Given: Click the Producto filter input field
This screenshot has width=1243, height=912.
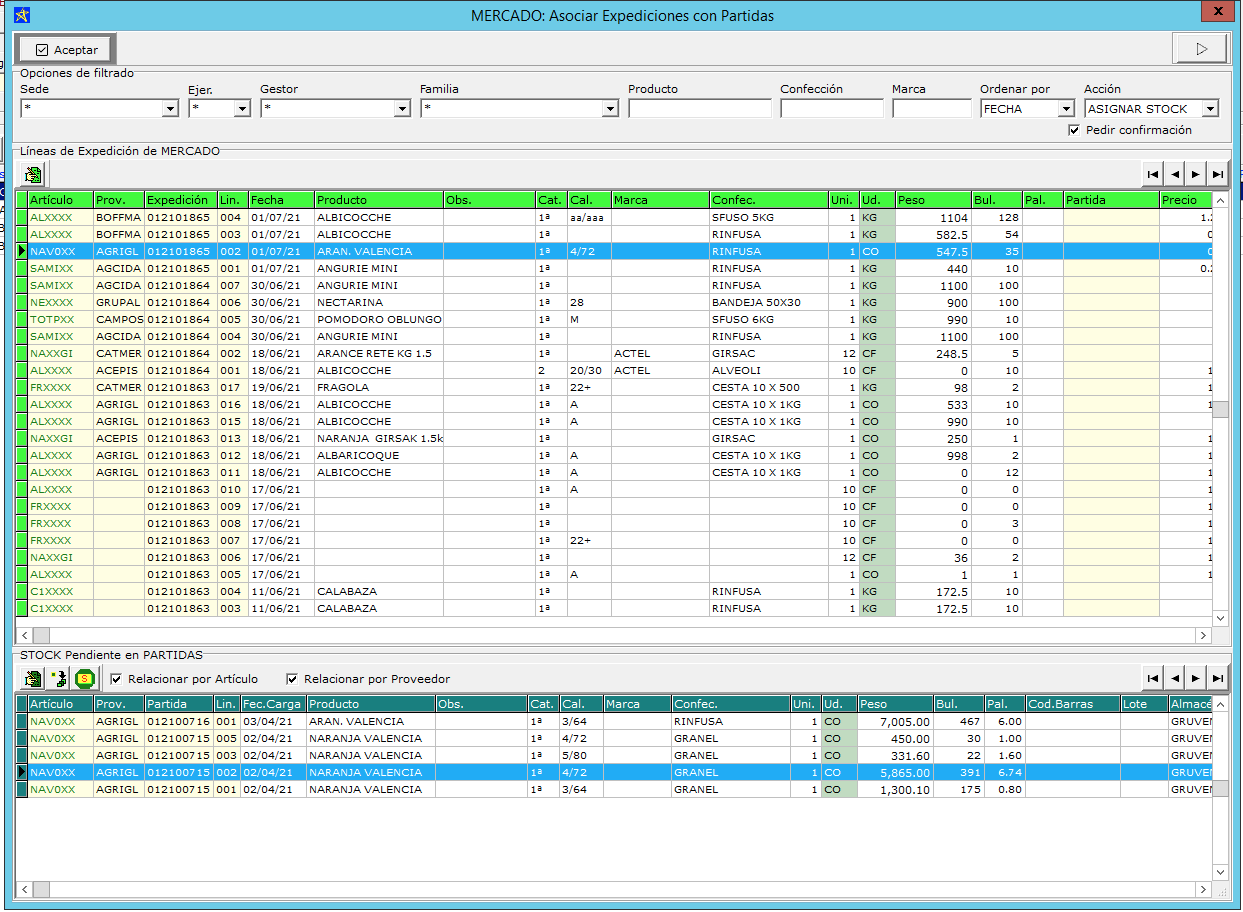Looking at the screenshot, I should (699, 109).
